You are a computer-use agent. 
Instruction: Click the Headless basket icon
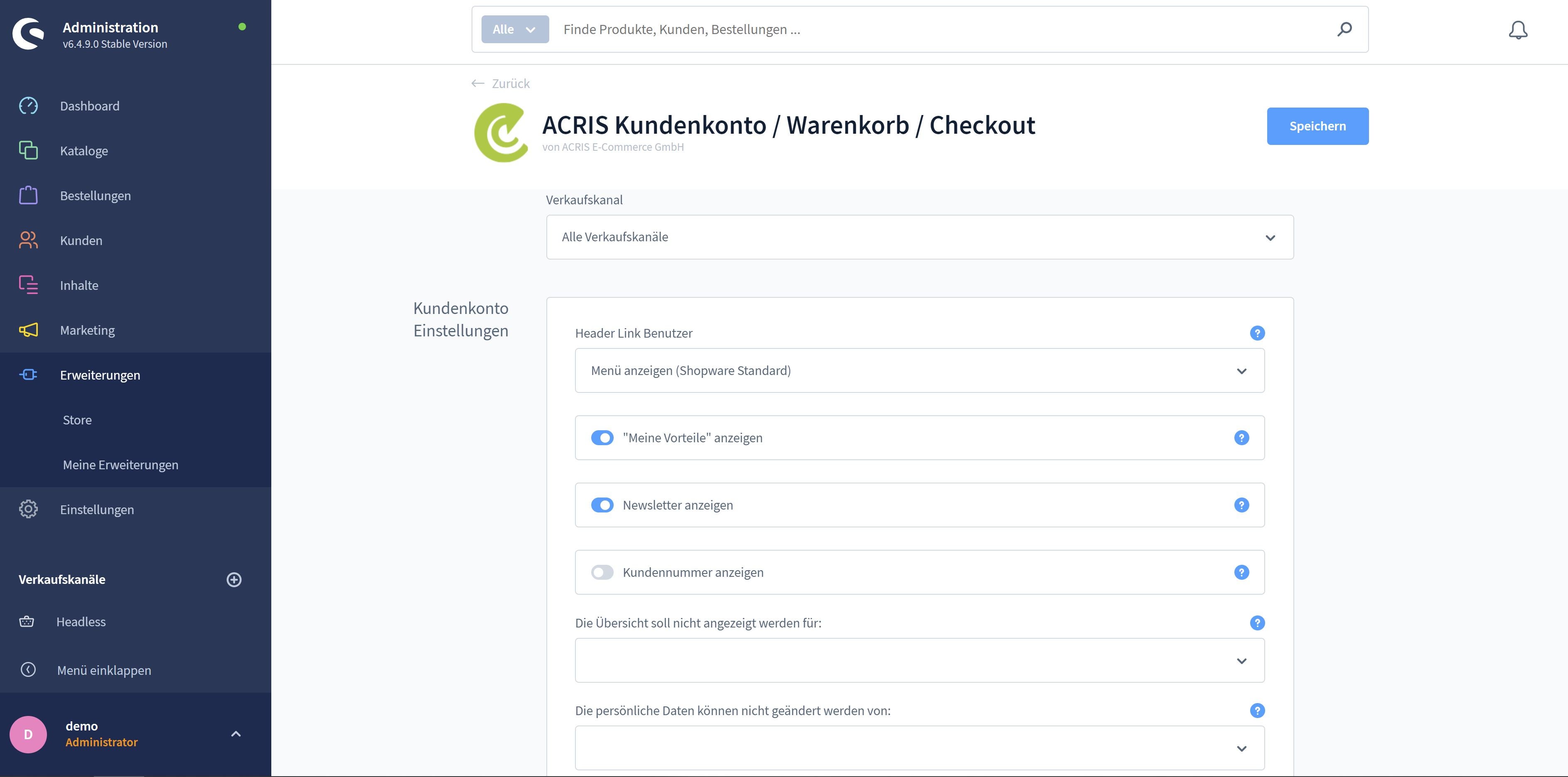coord(27,621)
